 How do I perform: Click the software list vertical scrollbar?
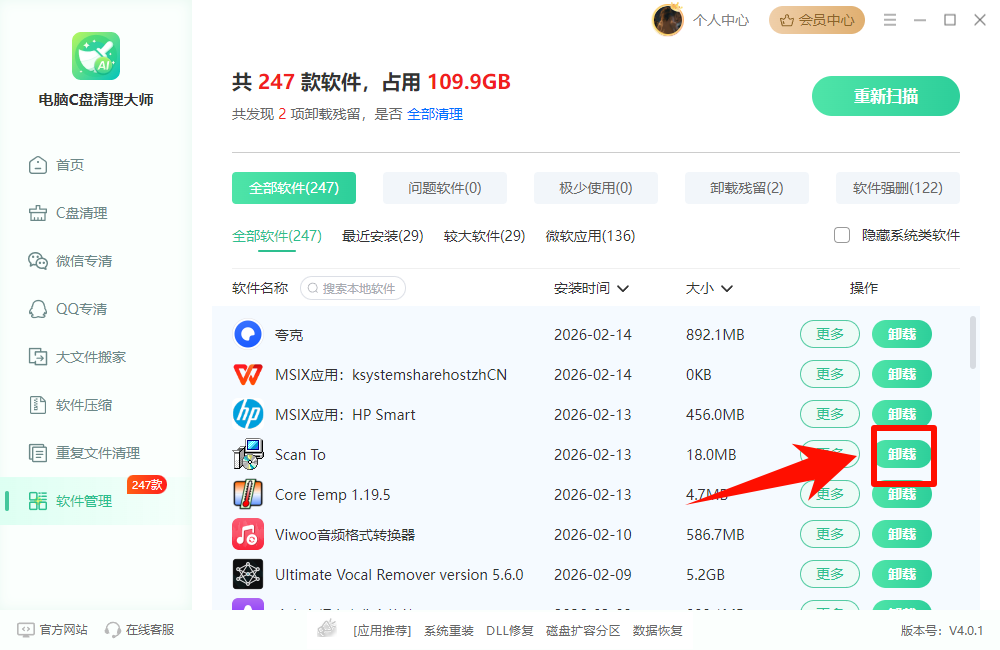[973, 343]
